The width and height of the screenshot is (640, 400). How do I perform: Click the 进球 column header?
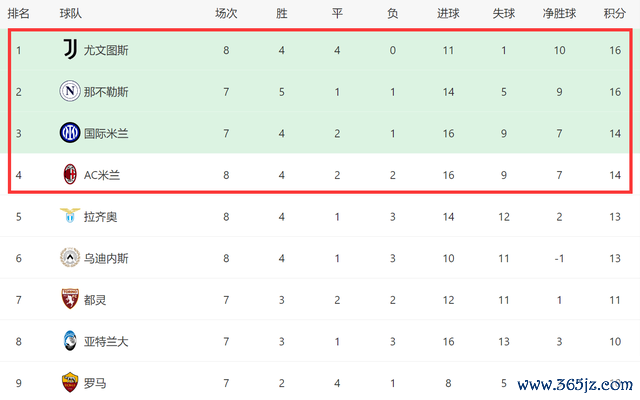click(x=448, y=13)
